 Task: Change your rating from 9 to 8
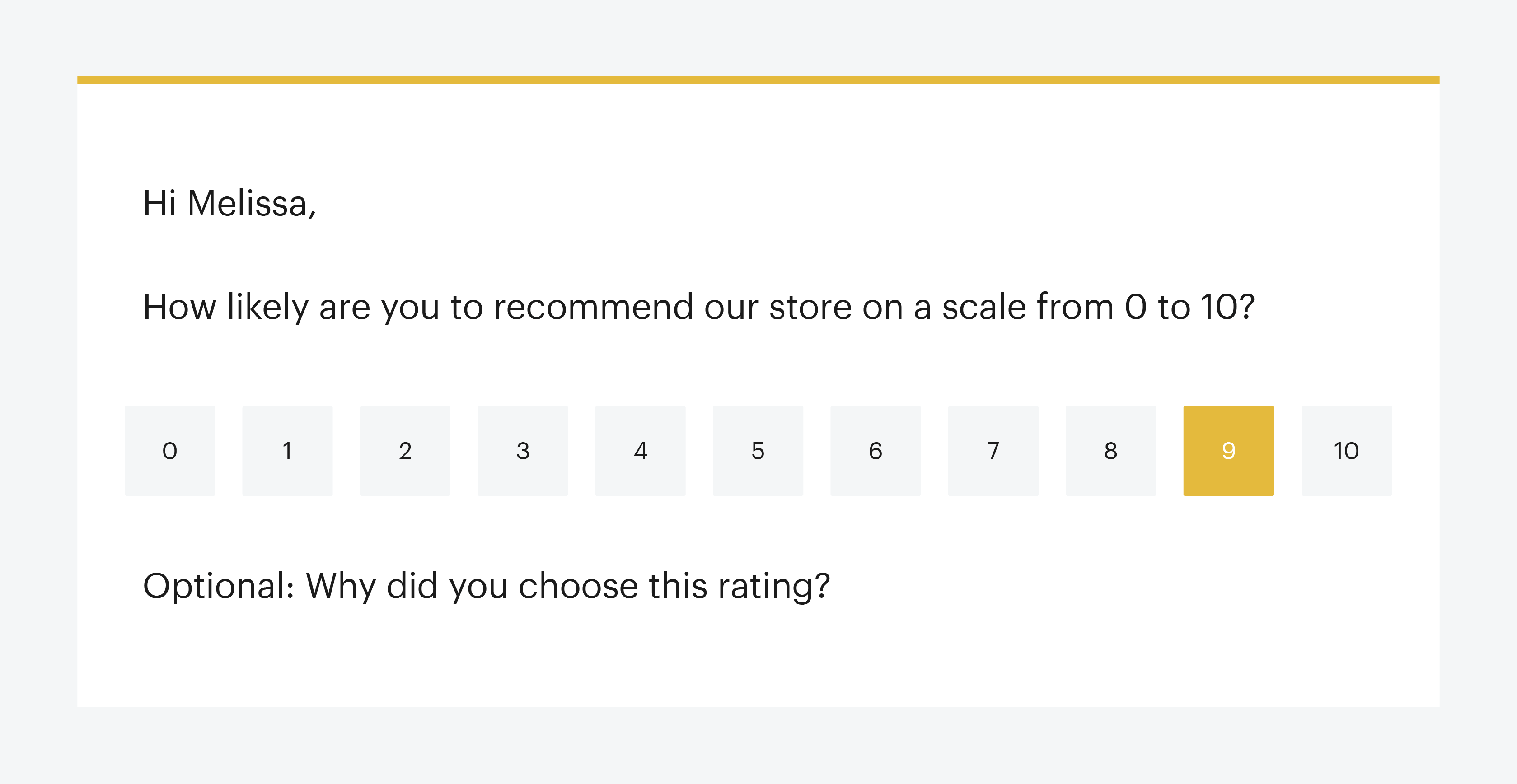pyautogui.click(x=1111, y=451)
